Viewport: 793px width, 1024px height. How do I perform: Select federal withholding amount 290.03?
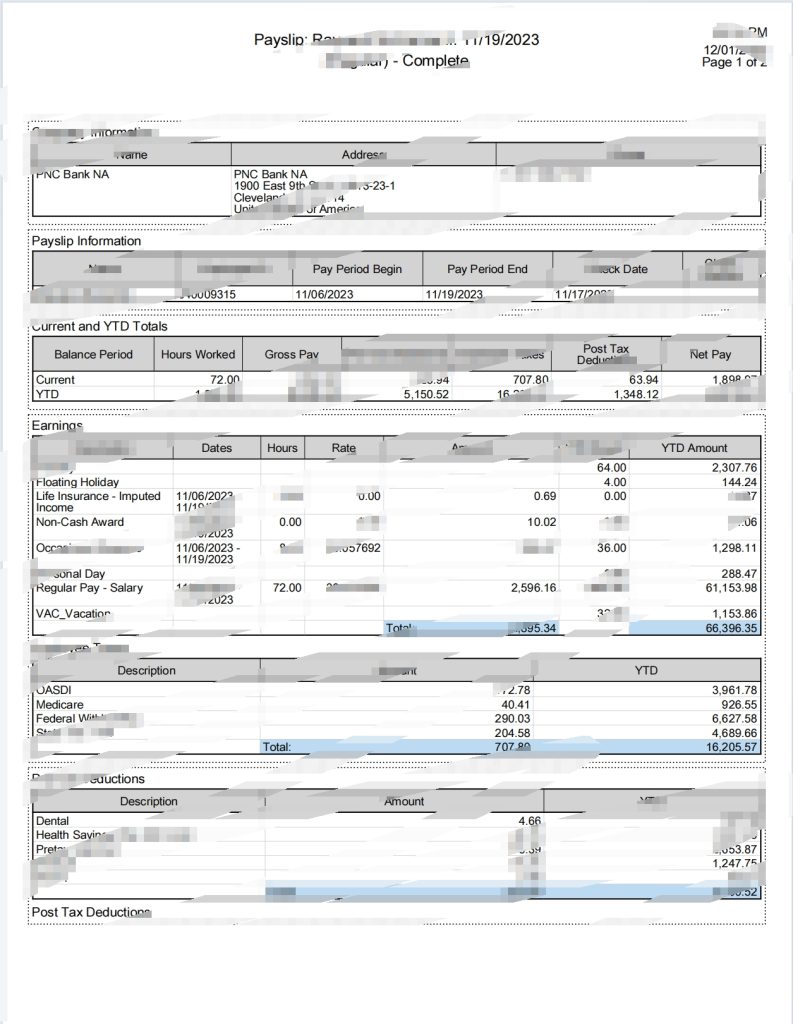(x=512, y=718)
